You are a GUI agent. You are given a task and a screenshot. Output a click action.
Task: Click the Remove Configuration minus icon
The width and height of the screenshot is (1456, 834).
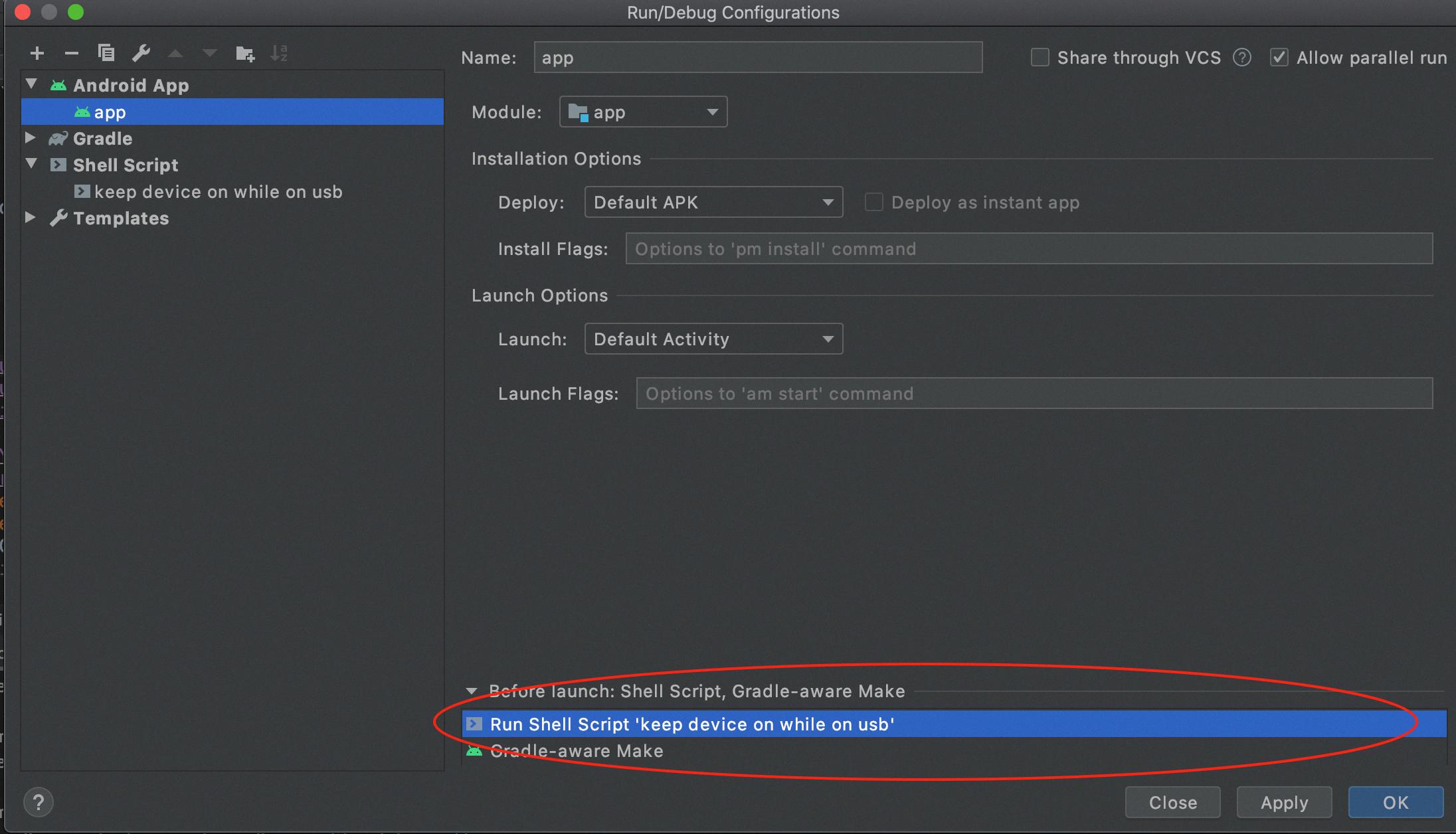click(72, 53)
